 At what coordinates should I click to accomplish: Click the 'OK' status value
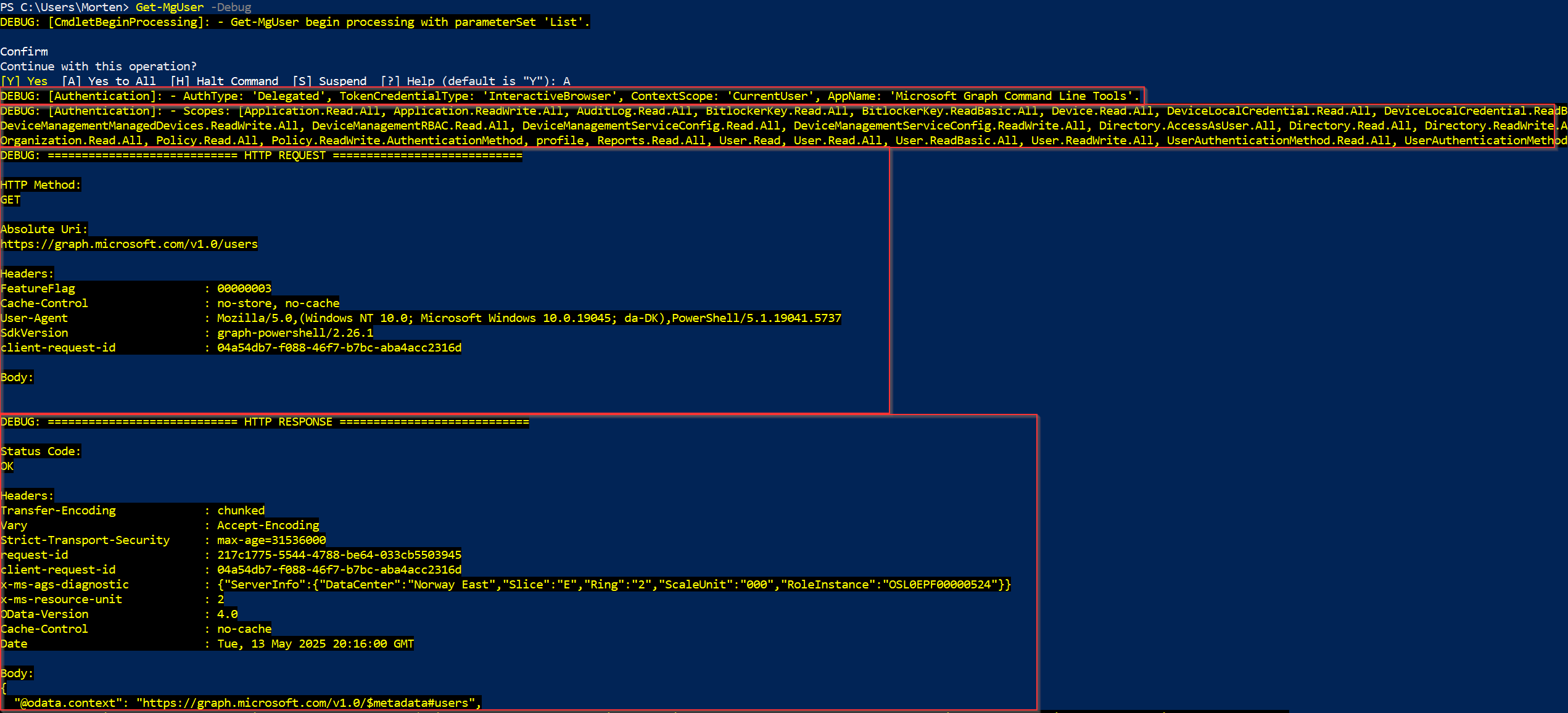pyautogui.click(x=7, y=466)
